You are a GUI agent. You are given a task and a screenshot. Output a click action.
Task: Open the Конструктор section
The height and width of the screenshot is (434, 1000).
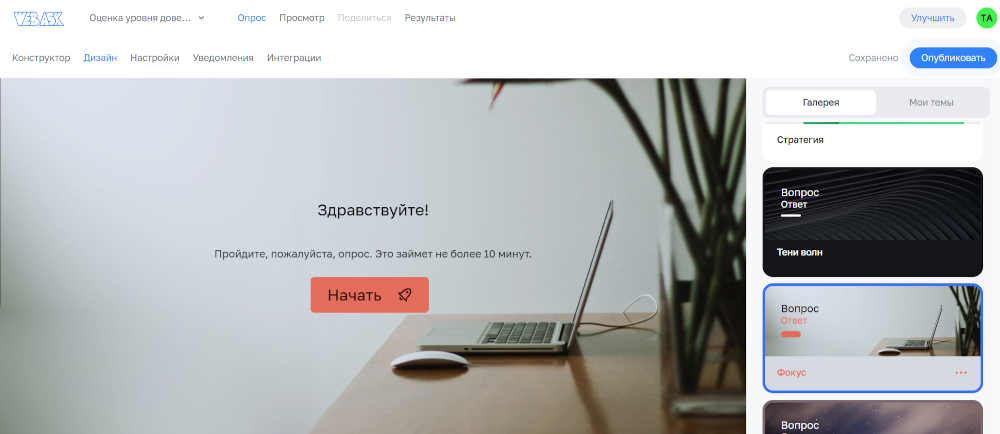point(41,57)
